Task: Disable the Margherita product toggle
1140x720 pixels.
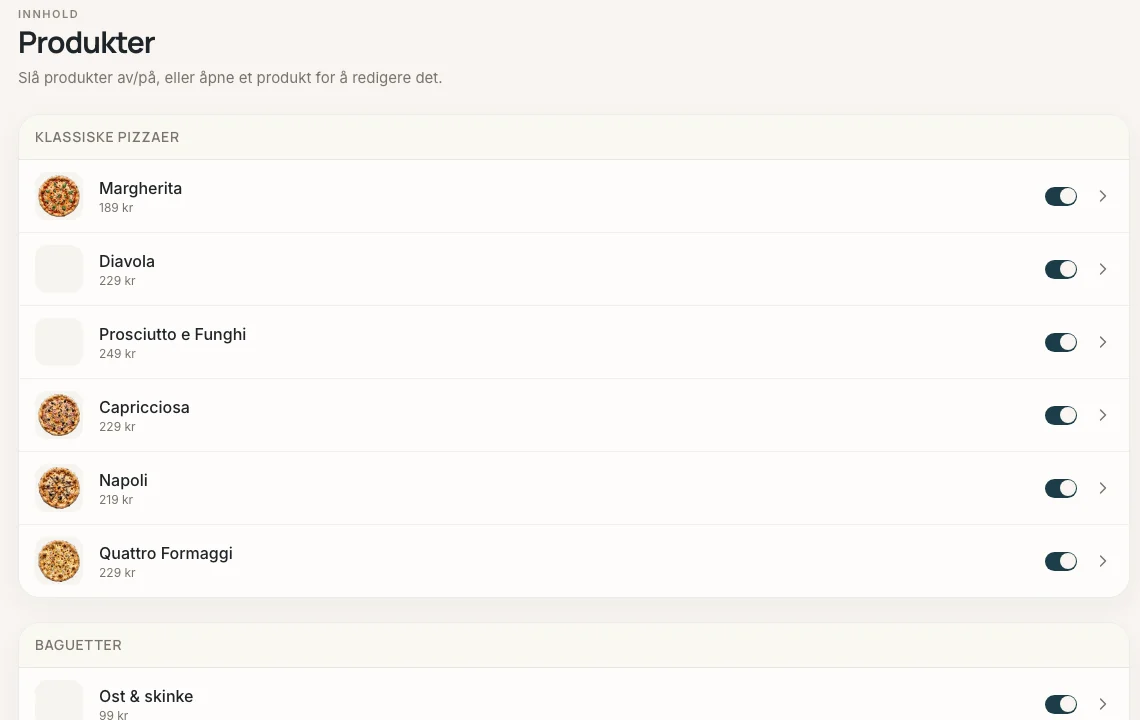Action: coord(1061,196)
